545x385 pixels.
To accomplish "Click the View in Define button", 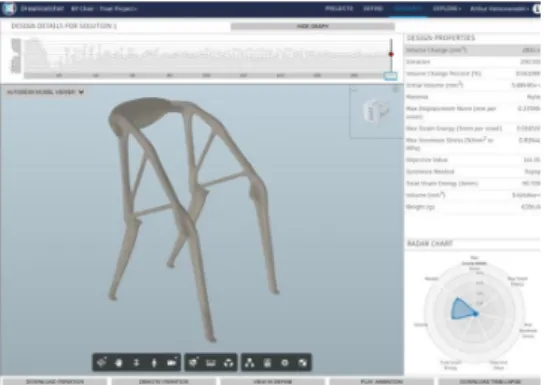I will pos(272,382).
